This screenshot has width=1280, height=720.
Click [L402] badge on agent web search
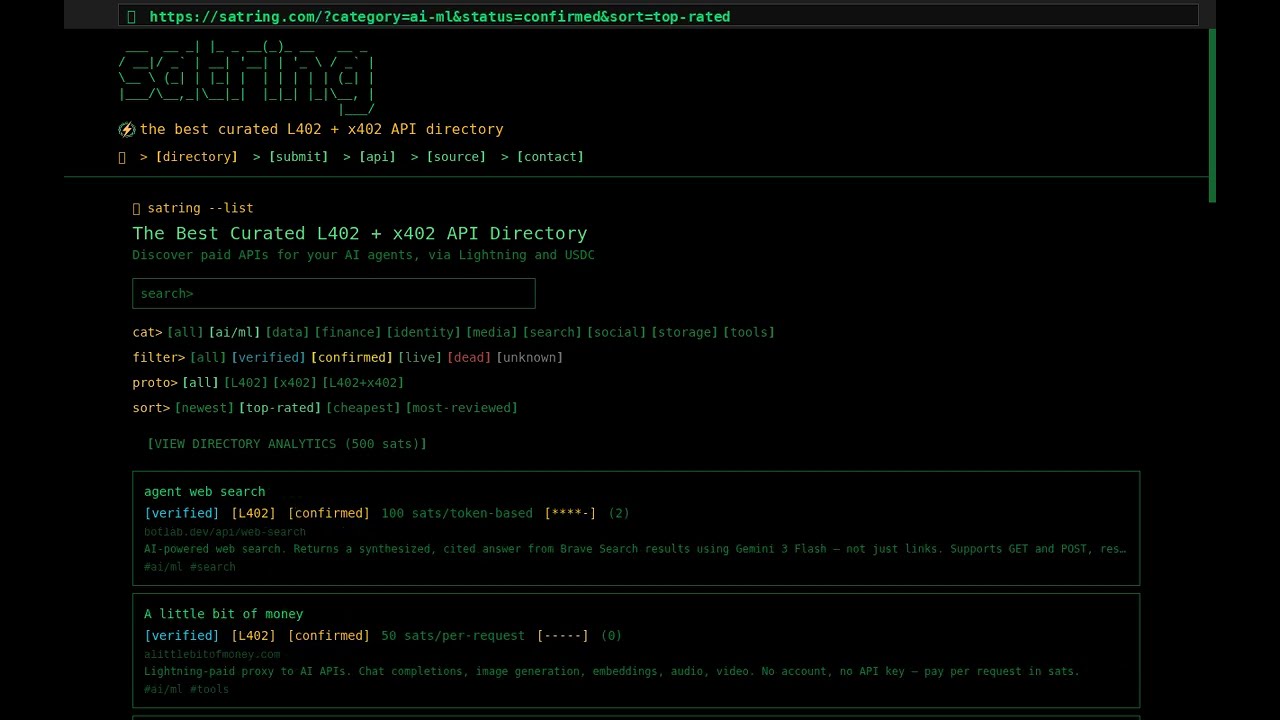pyautogui.click(x=253, y=513)
